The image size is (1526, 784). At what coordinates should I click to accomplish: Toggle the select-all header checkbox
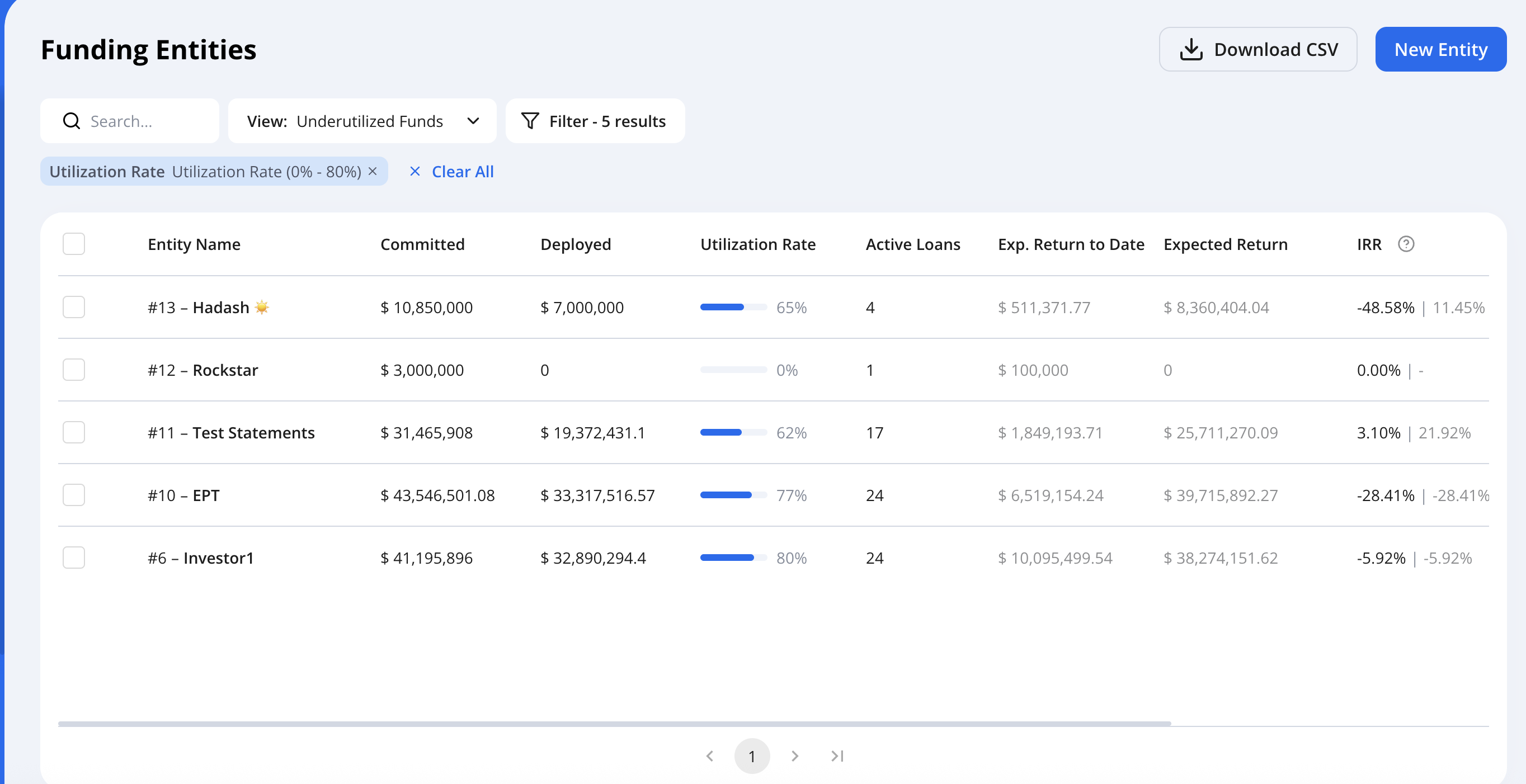(x=74, y=244)
